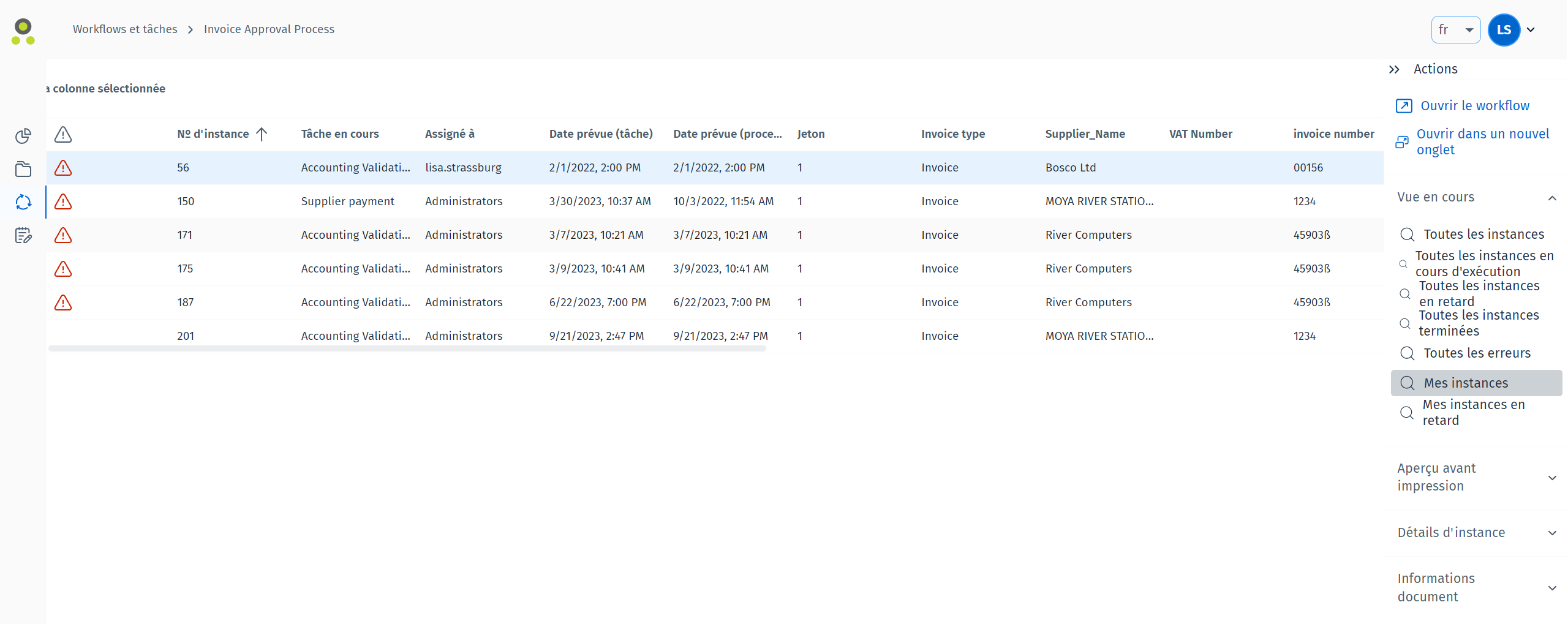Open the fr language dropdown

tap(1456, 30)
